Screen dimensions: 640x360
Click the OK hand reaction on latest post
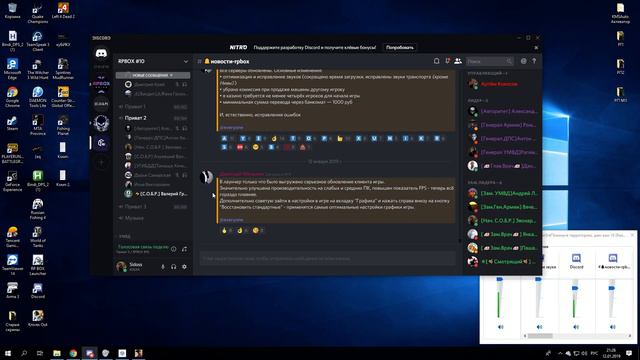(242, 231)
